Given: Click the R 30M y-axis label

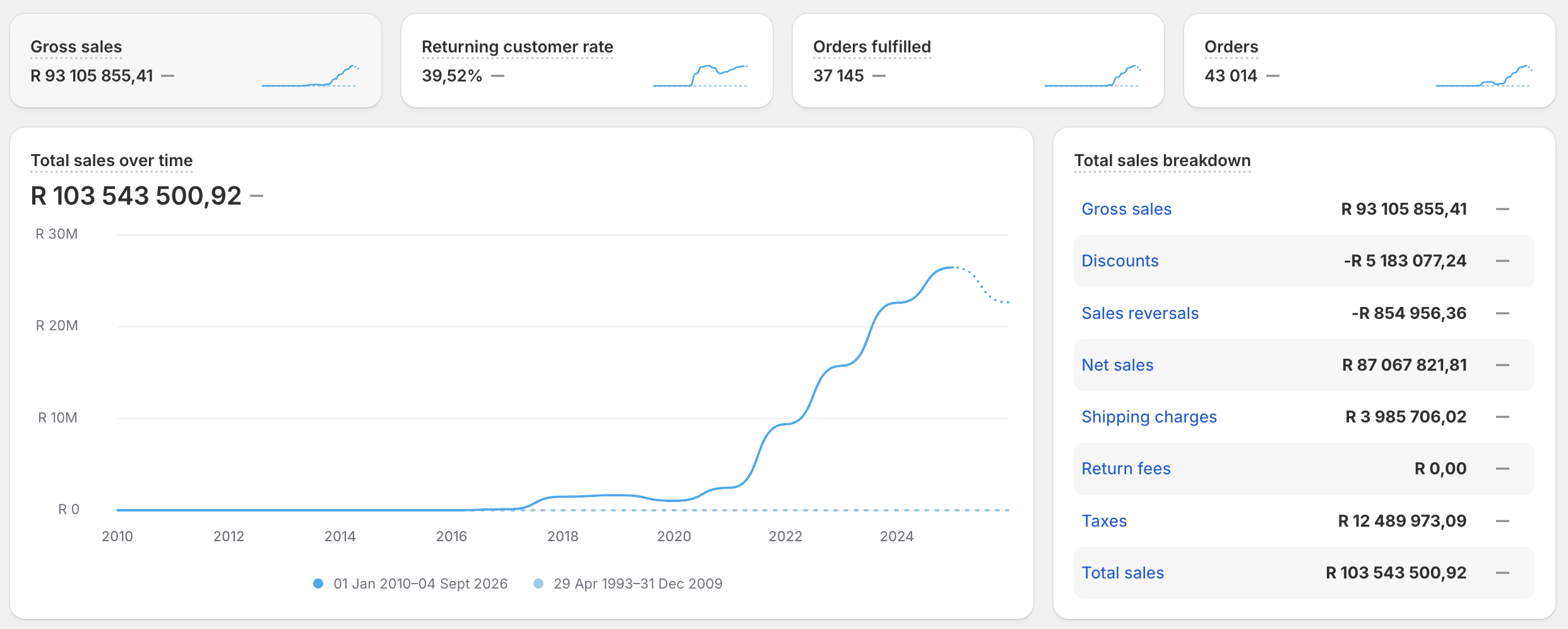Looking at the screenshot, I should (x=57, y=234).
